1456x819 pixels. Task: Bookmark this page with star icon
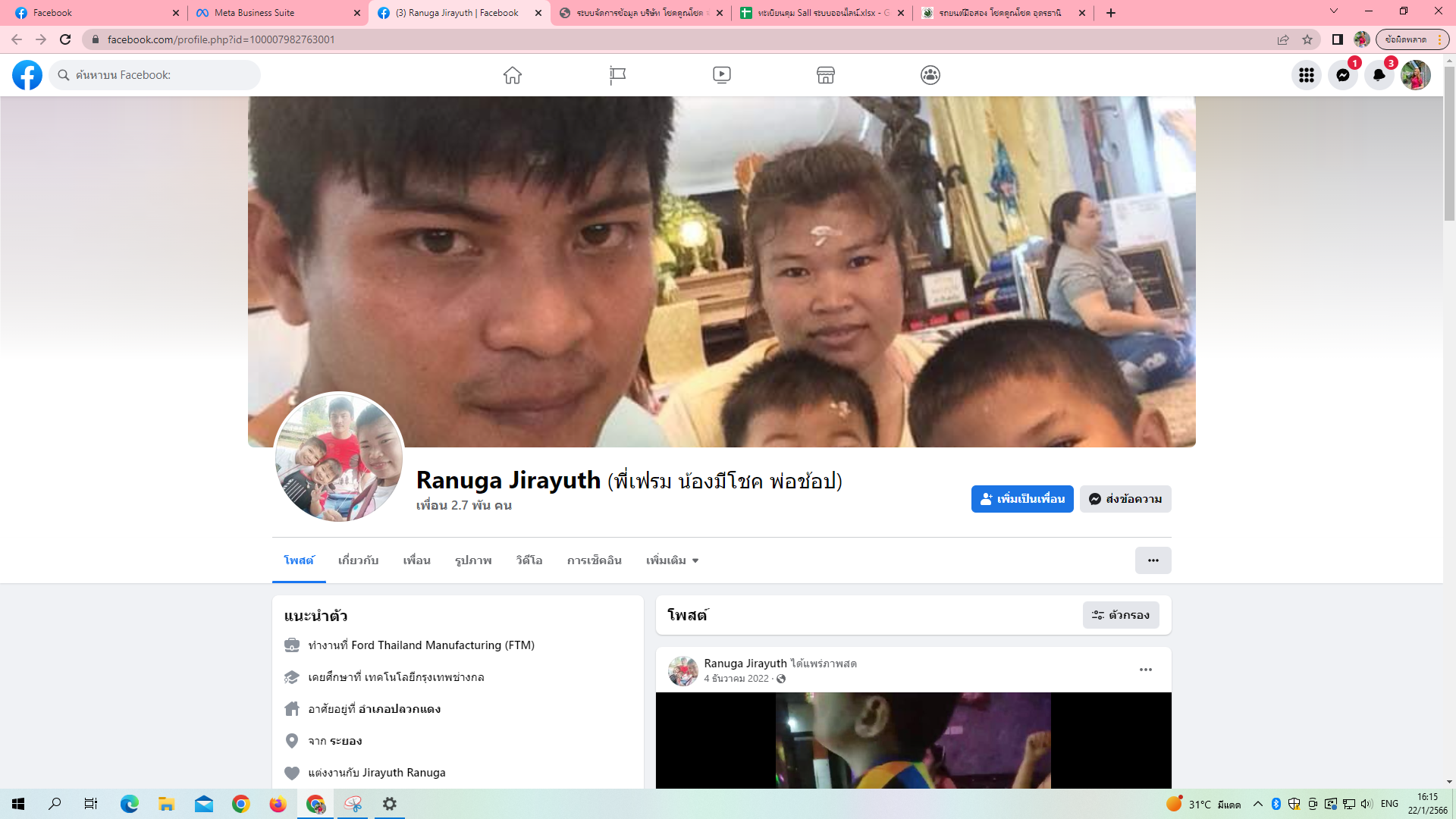(1307, 39)
